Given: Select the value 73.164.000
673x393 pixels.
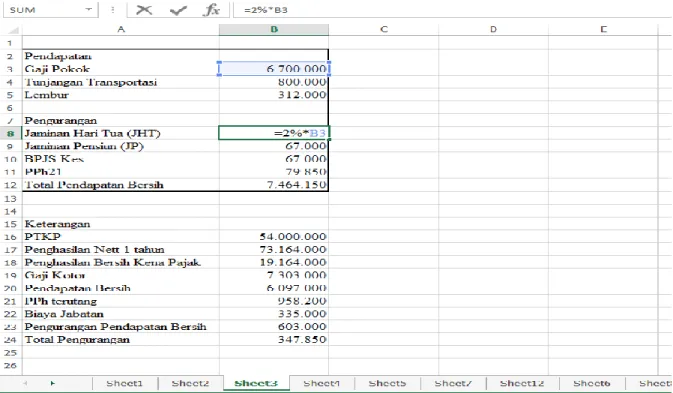Looking at the screenshot, I should click(x=274, y=250).
